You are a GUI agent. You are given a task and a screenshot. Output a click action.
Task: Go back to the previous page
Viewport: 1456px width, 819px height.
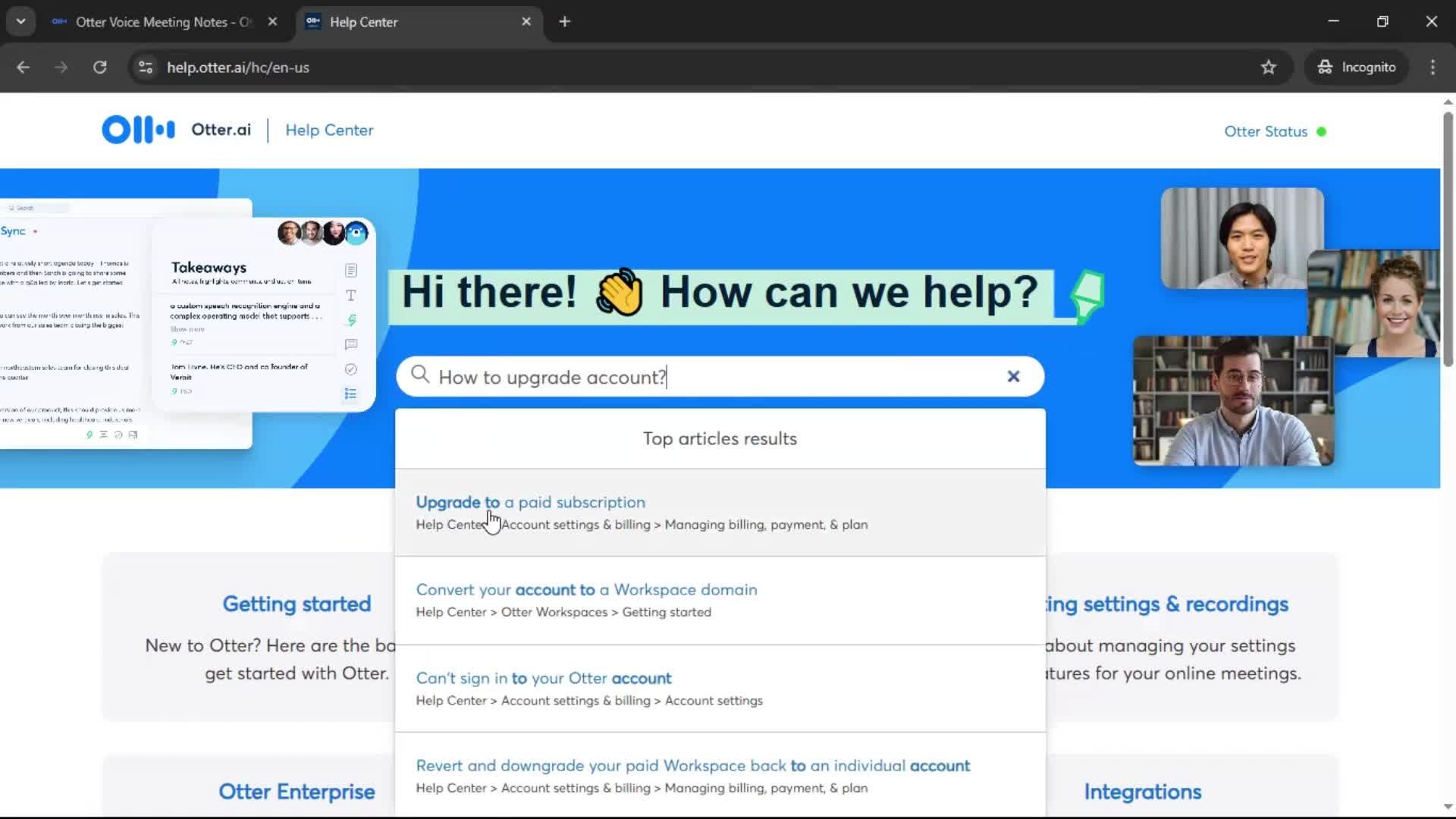click(24, 67)
